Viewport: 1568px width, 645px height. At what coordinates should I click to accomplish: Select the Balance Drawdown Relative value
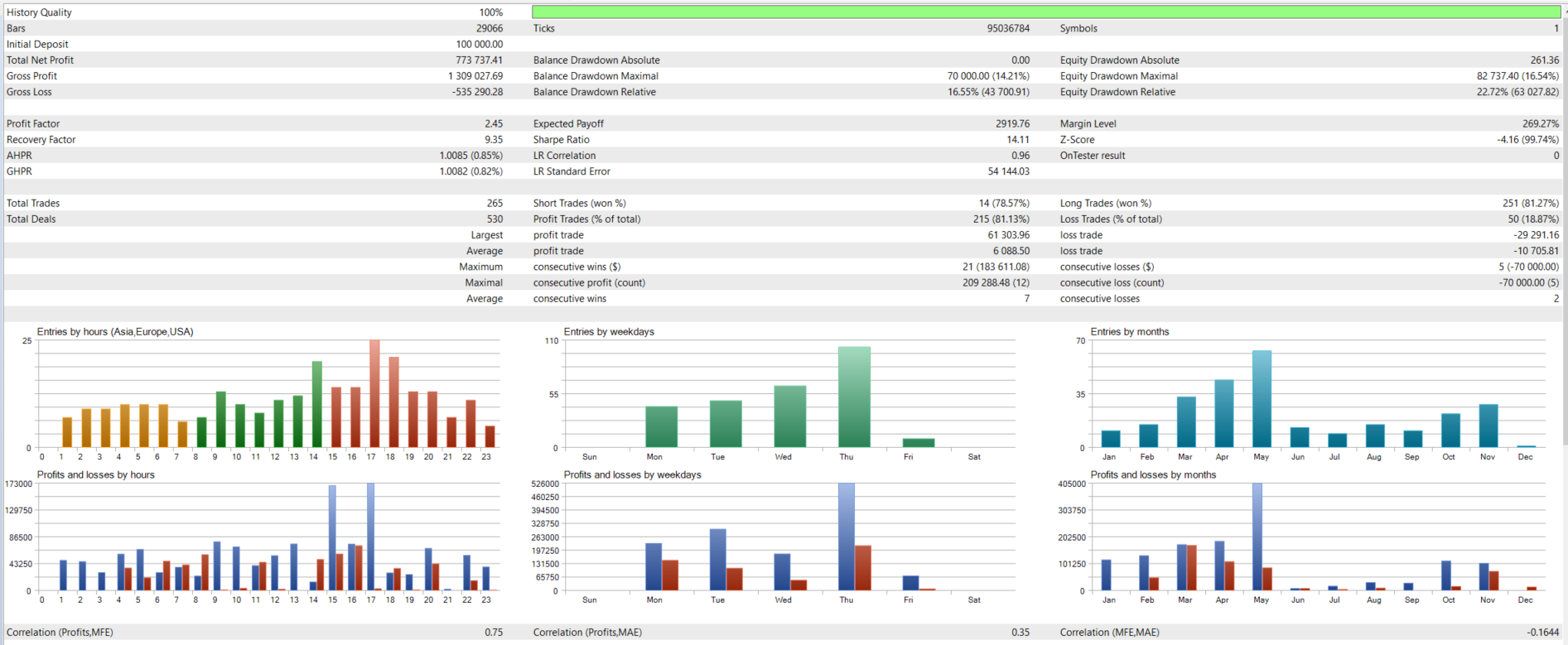pyautogui.click(x=988, y=92)
